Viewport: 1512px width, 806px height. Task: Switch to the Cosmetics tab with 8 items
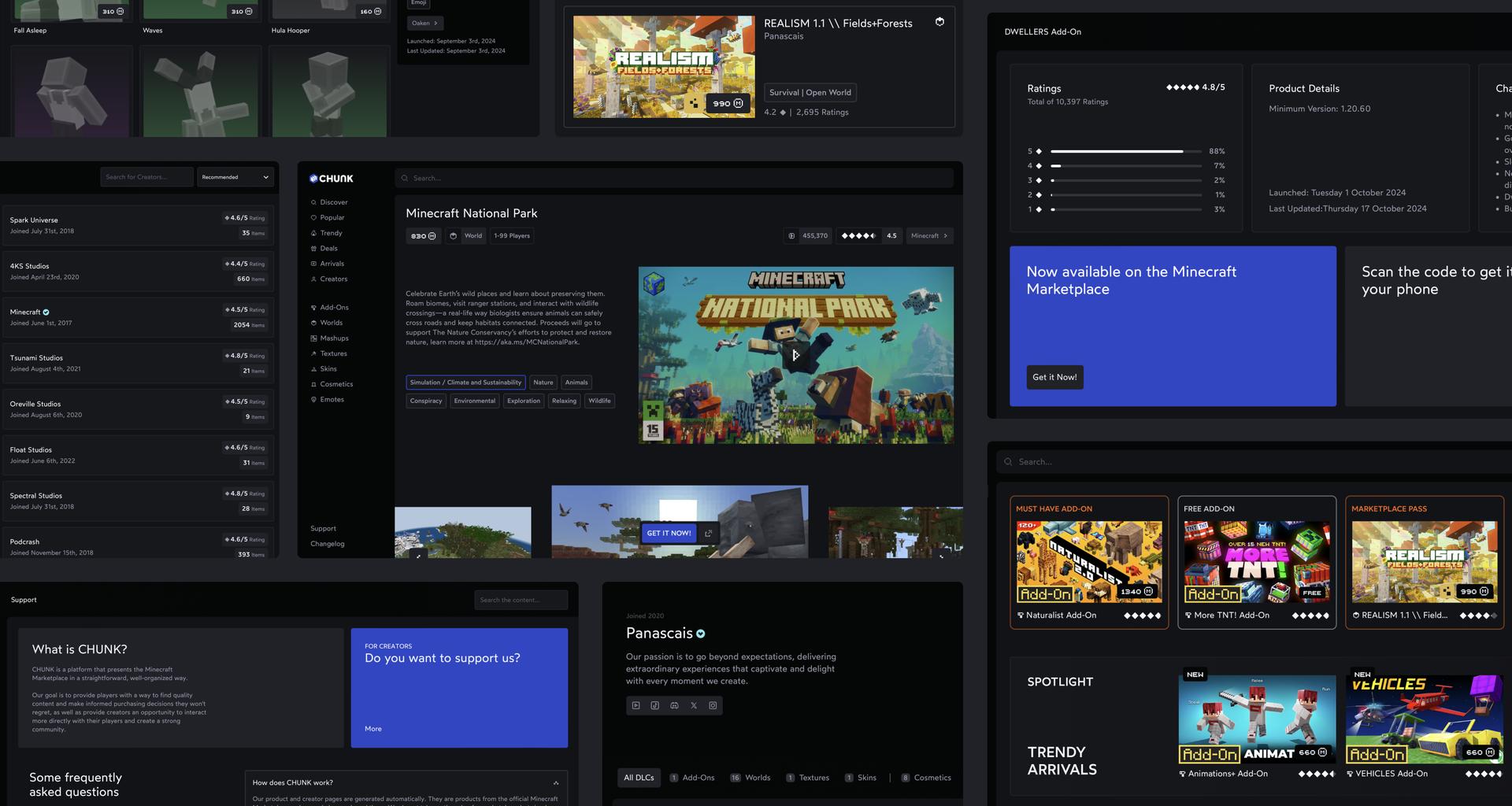(x=926, y=778)
